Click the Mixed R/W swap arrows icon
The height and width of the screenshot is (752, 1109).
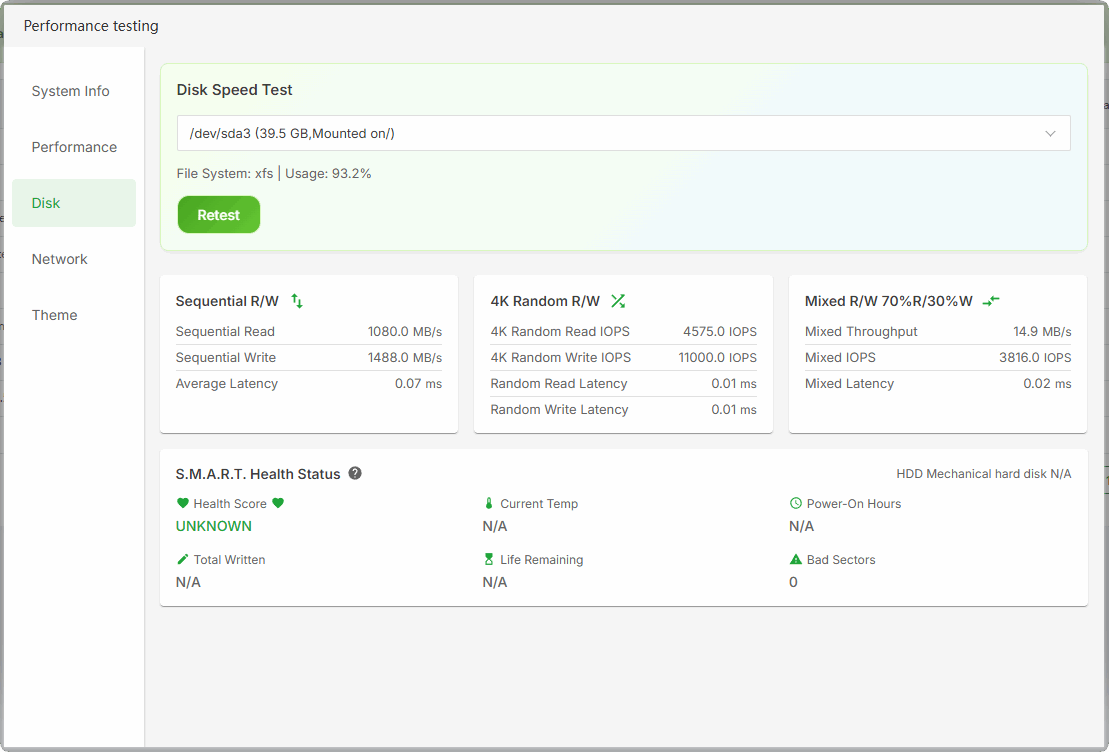point(991,300)
